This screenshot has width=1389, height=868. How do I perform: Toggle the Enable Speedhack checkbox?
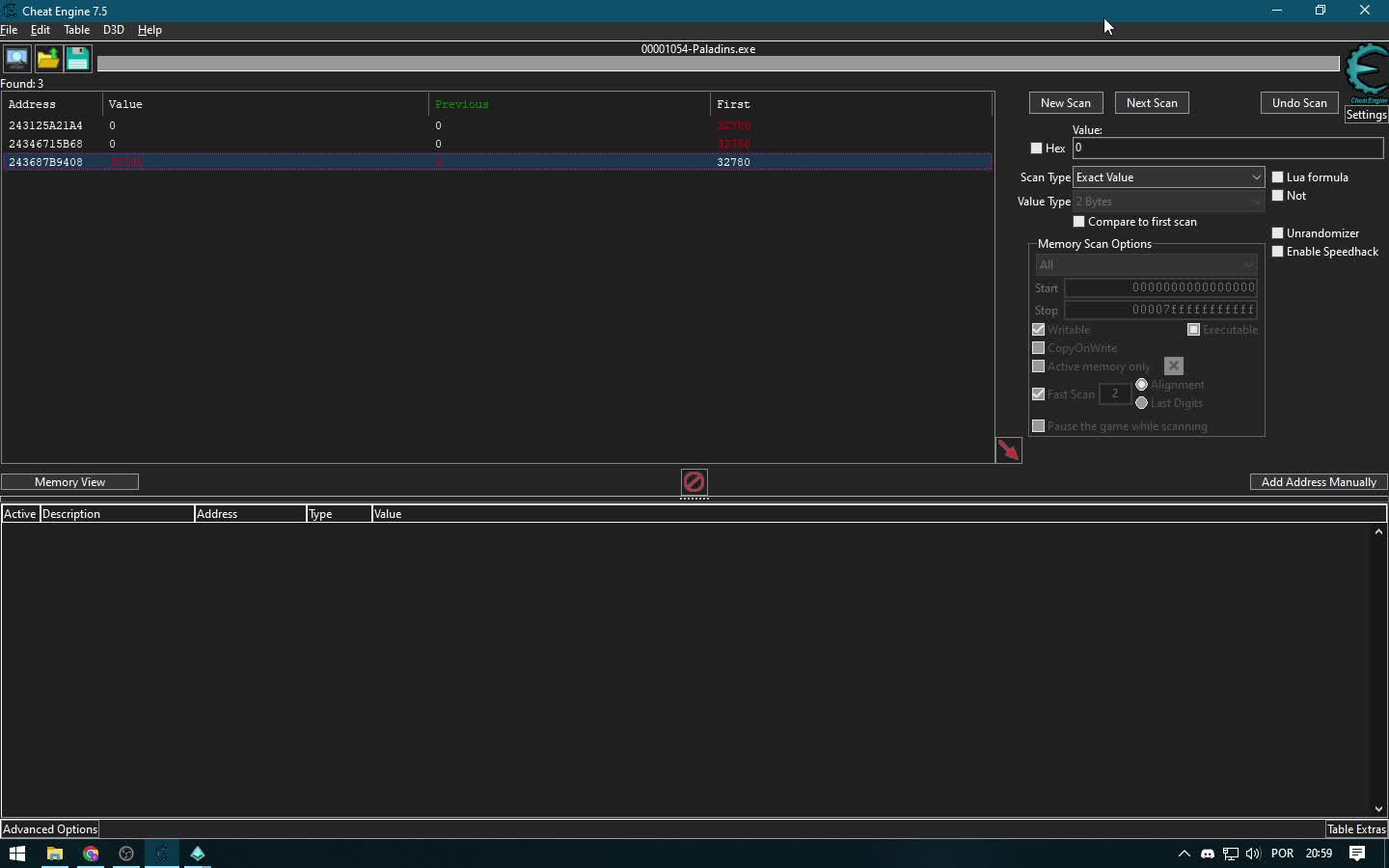1278,252
